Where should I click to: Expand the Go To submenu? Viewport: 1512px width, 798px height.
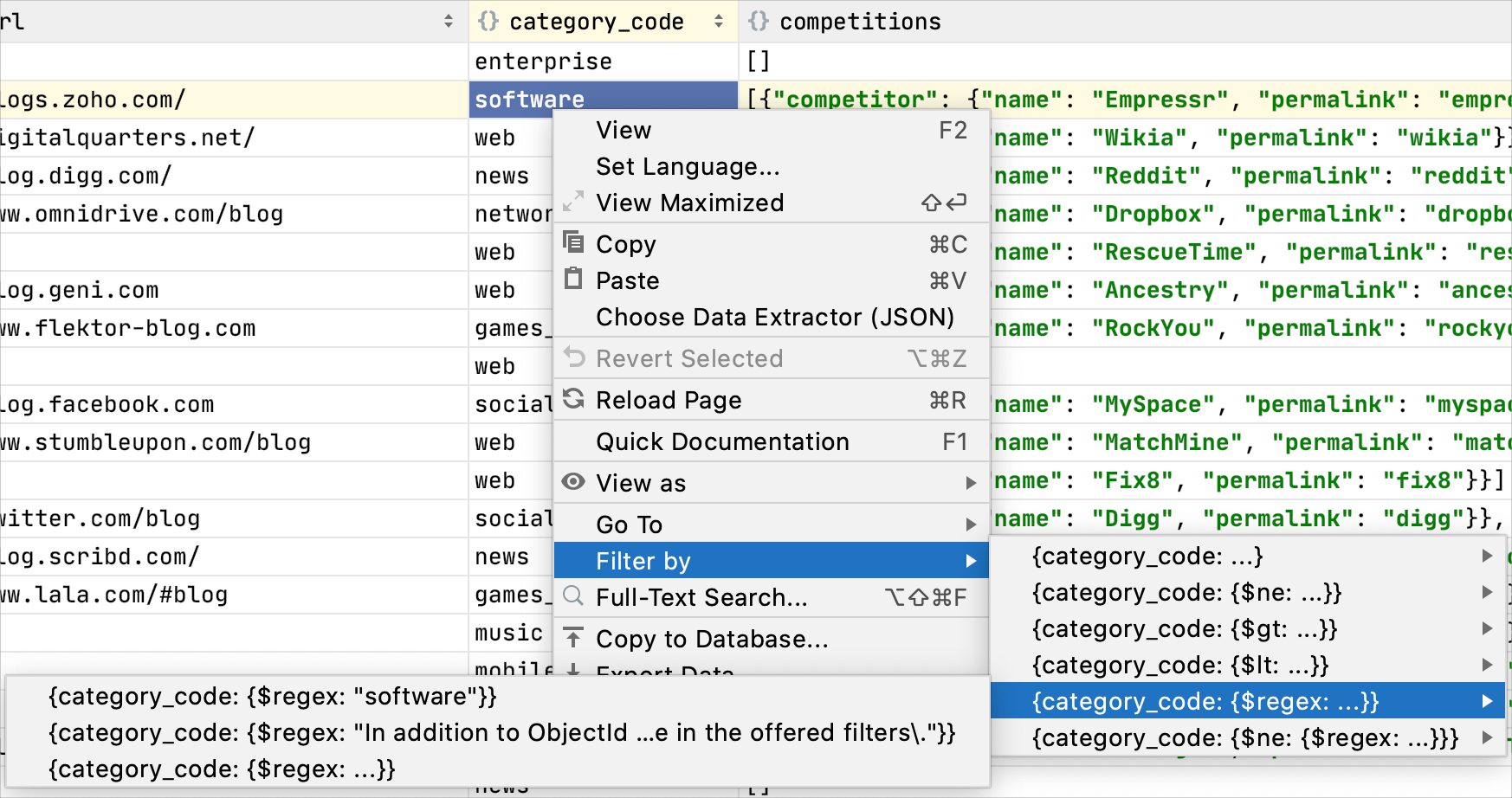pos(971,524)
